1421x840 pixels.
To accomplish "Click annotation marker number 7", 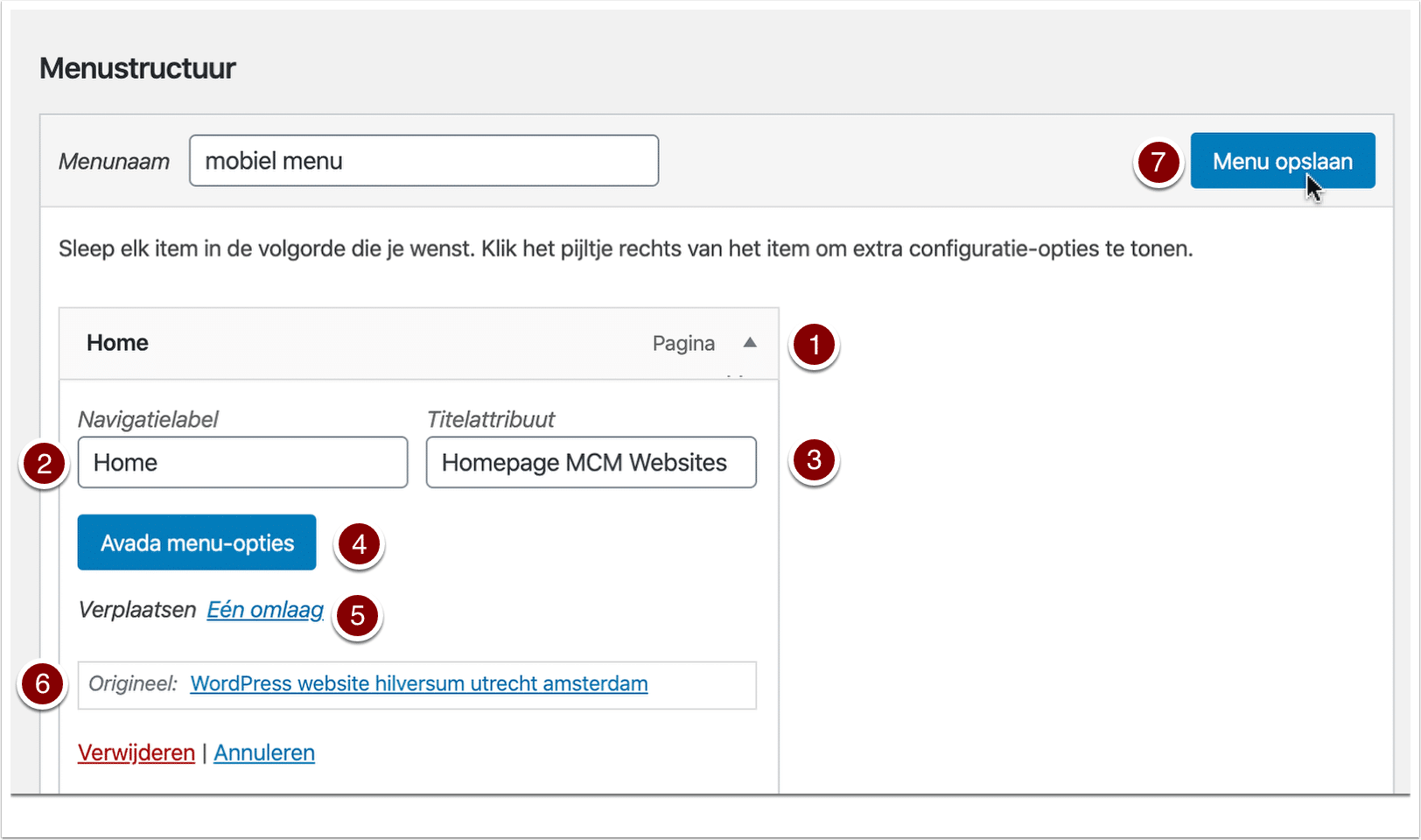I will pyautogui.click(x=1158, y=162).
